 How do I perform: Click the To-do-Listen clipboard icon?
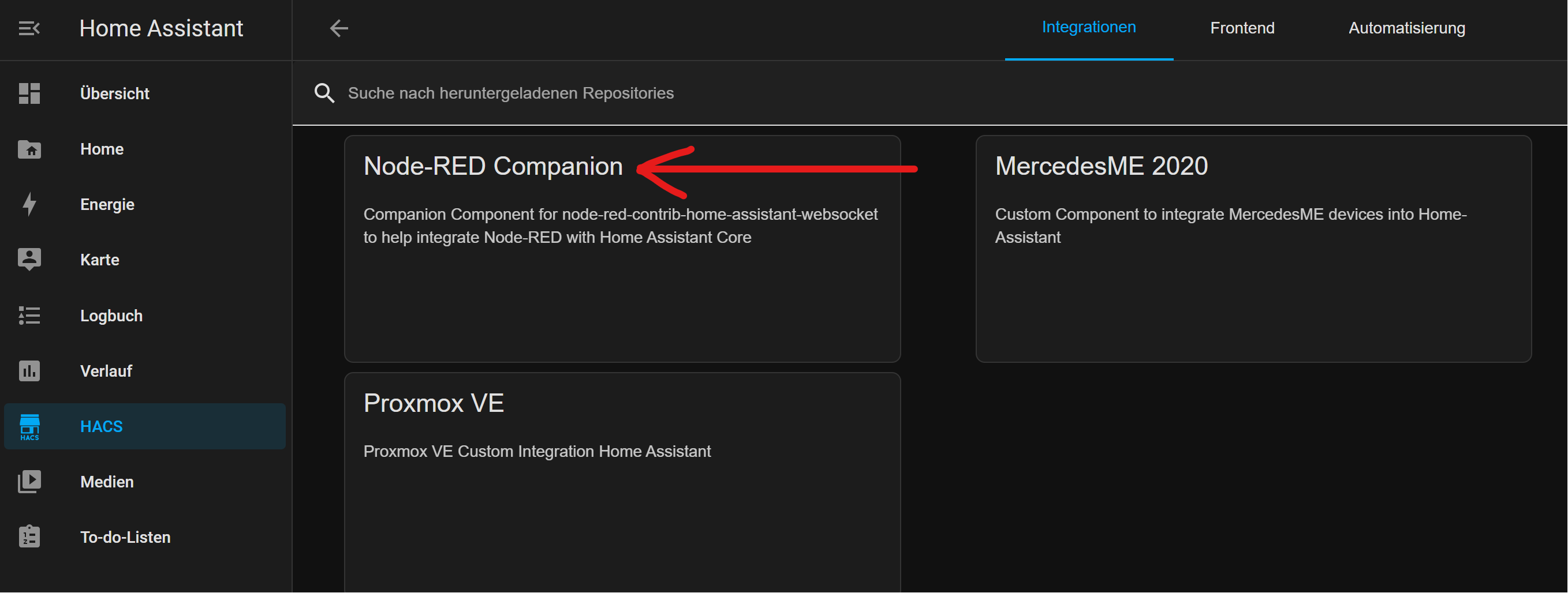pos(29,537)
